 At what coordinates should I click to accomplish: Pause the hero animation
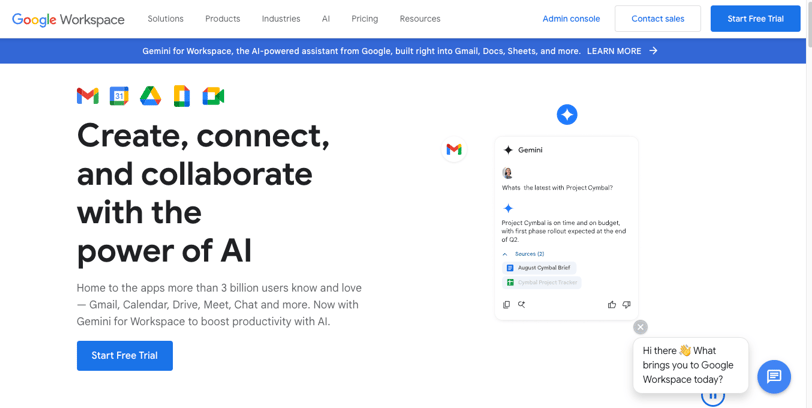(713, 397)
